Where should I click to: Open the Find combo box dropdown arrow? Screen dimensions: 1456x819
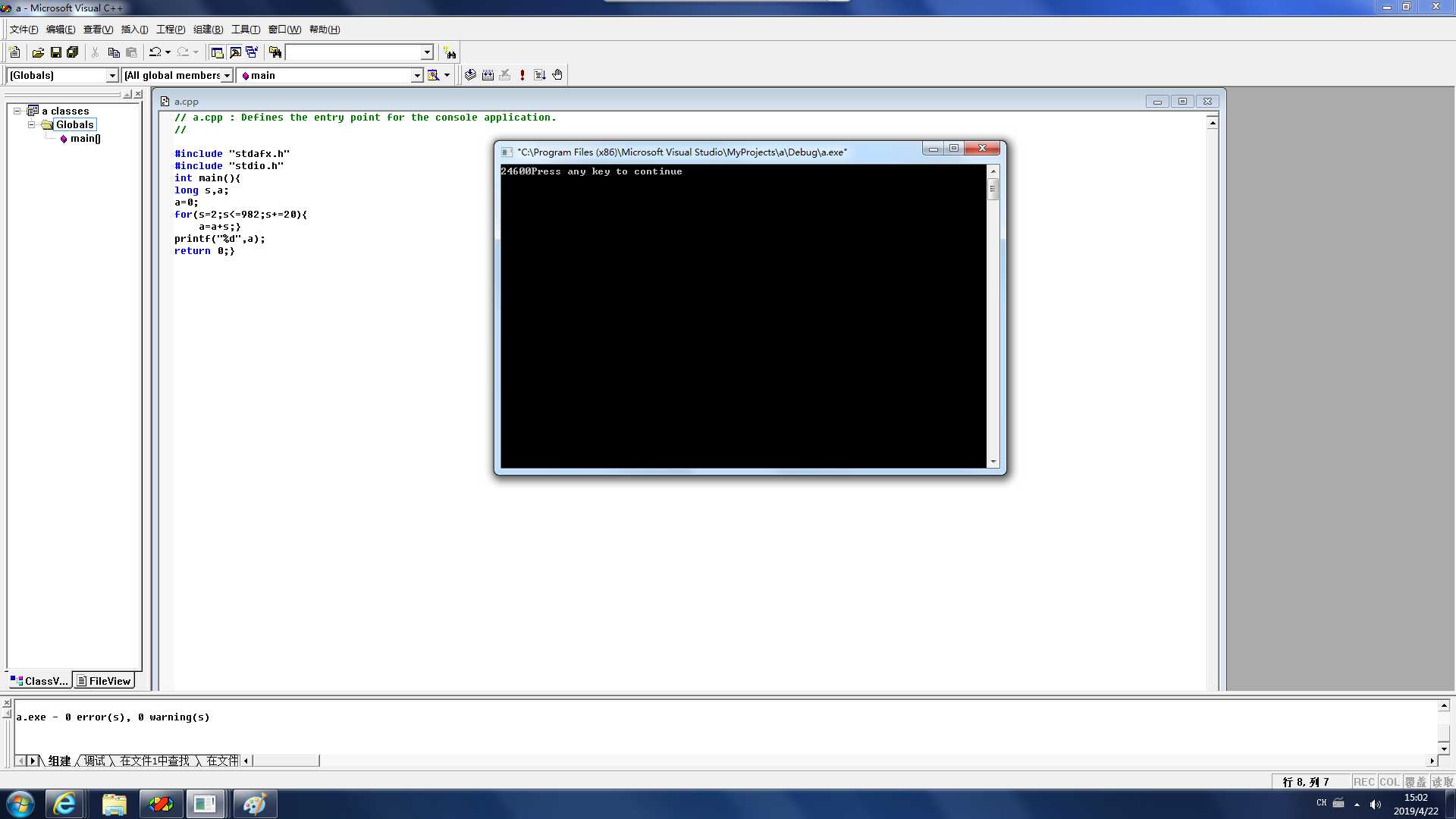pyautogui.click(x=427, y=52)
